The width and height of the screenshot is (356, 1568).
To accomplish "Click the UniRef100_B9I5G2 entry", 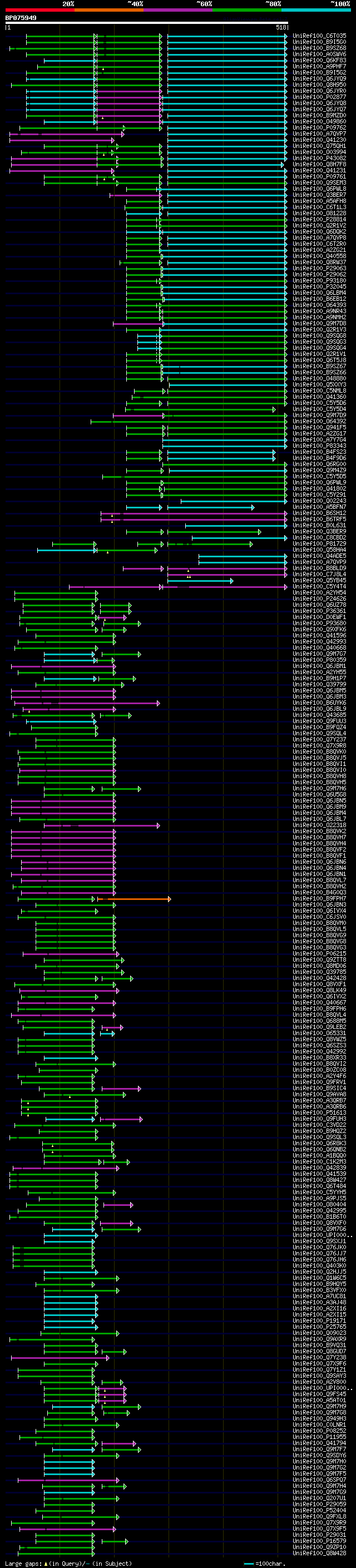I will coord(319,72).
